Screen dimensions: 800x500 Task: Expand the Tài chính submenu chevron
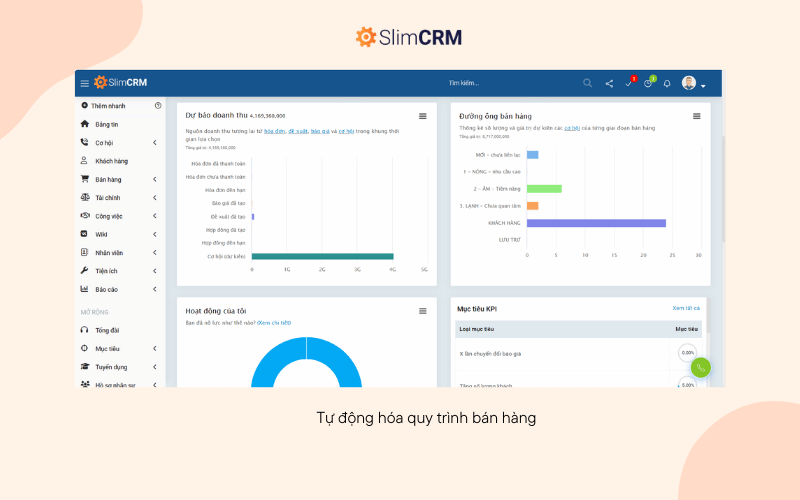click(155, 198)
